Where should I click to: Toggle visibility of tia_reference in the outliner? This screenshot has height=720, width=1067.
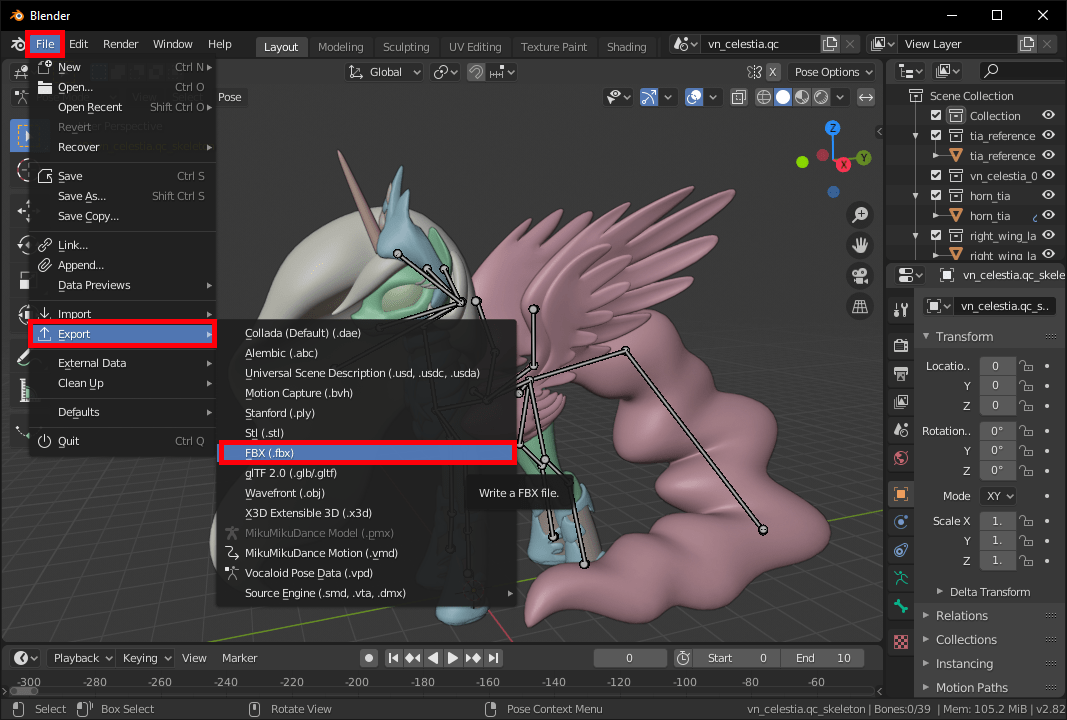point(1048,135)
